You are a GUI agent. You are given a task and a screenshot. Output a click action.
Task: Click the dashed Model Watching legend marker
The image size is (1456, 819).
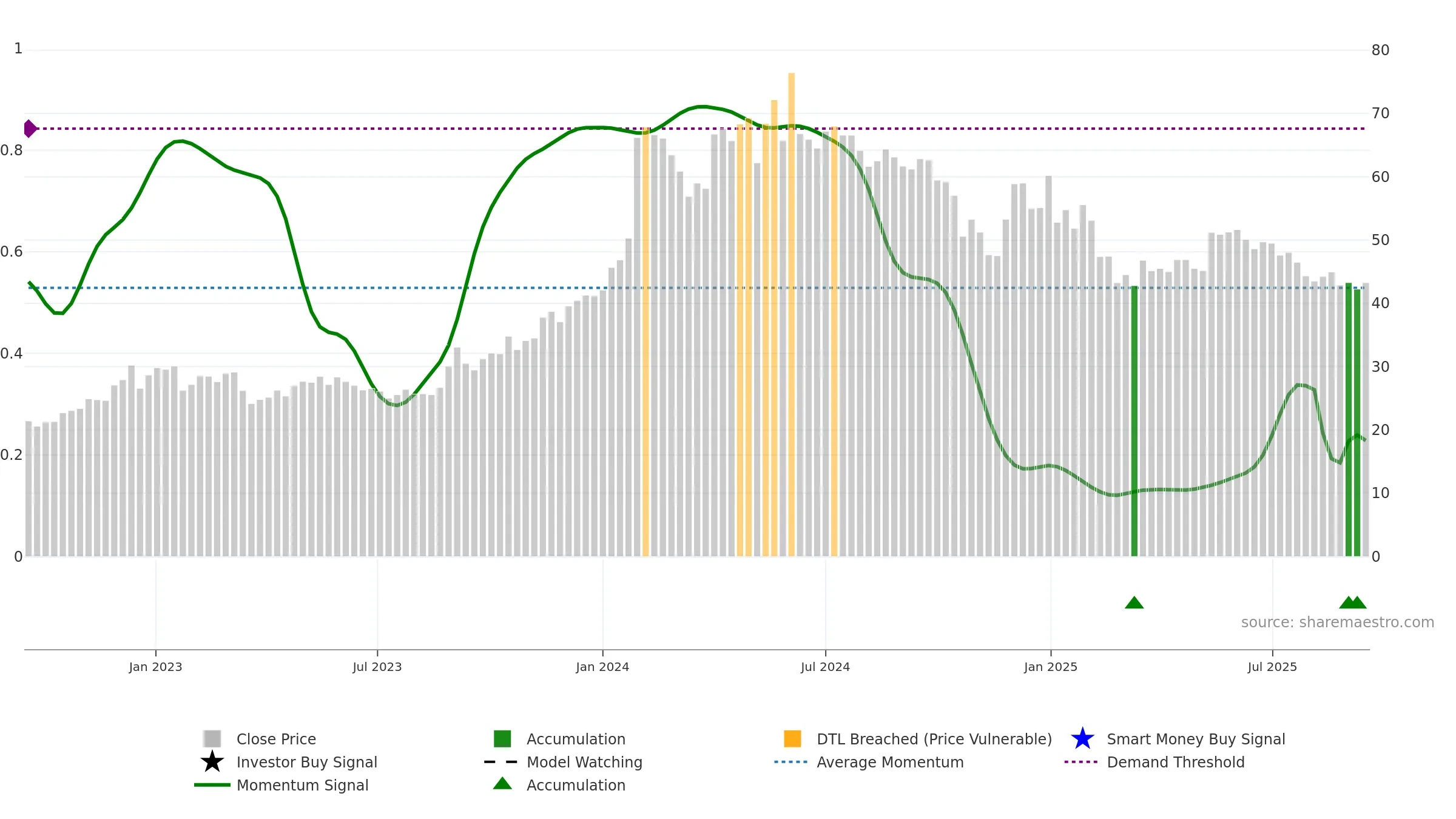(x=501, y=761)
